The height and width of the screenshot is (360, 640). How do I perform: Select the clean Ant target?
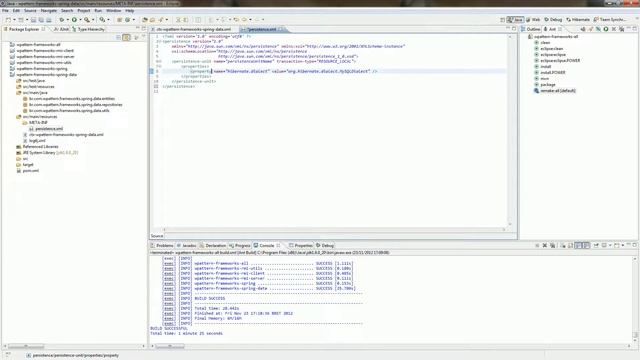point(545,42)
